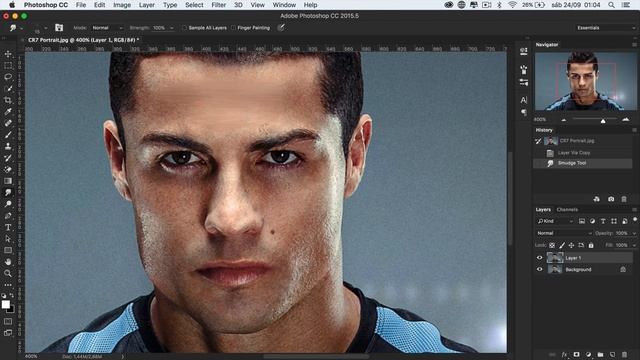640x360 pixels.
Task: Click the tablet pressure icon in options bar
Action: click(281, 27)
